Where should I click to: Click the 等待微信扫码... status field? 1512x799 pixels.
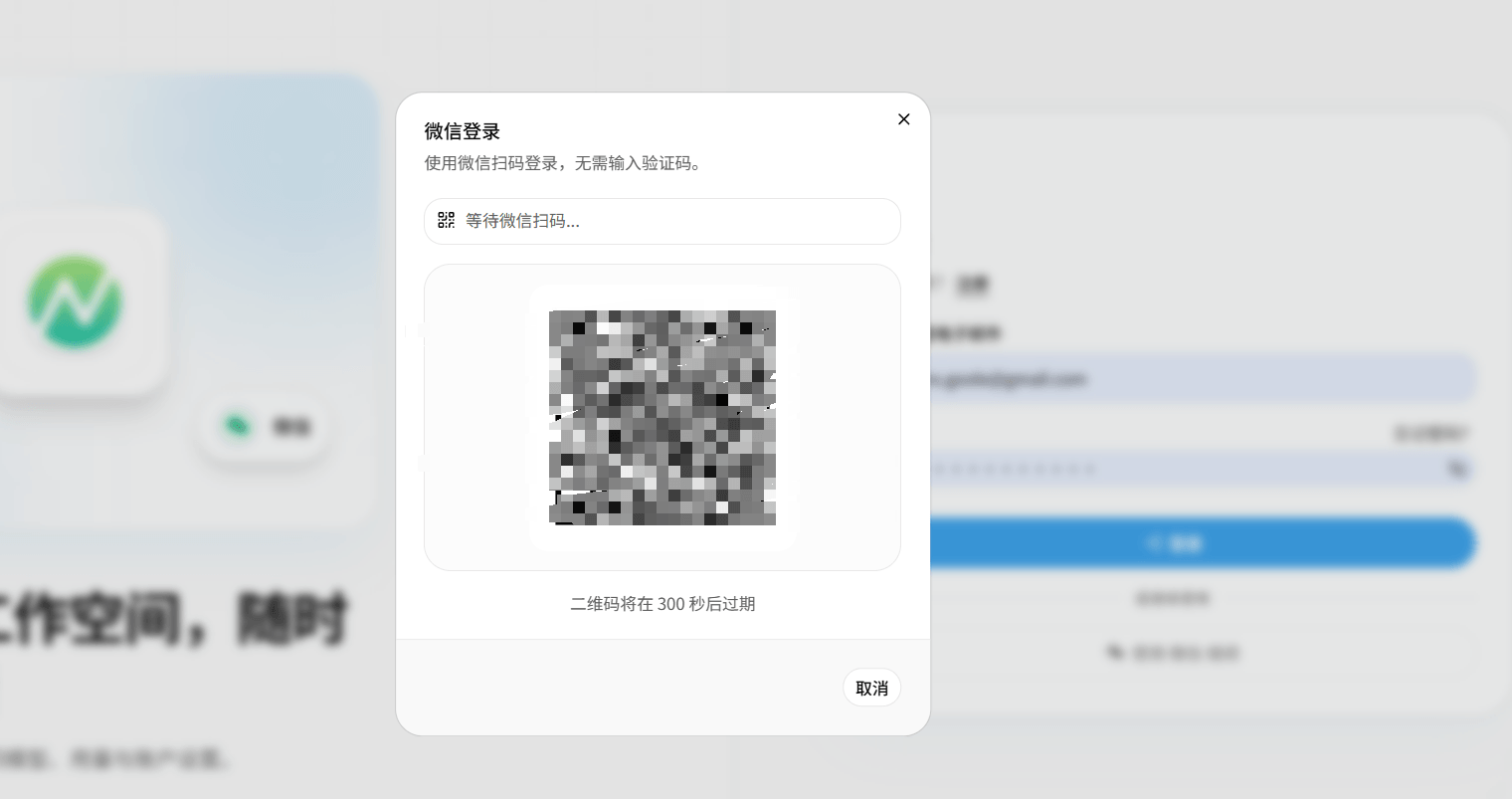click(x=662, y=221)
